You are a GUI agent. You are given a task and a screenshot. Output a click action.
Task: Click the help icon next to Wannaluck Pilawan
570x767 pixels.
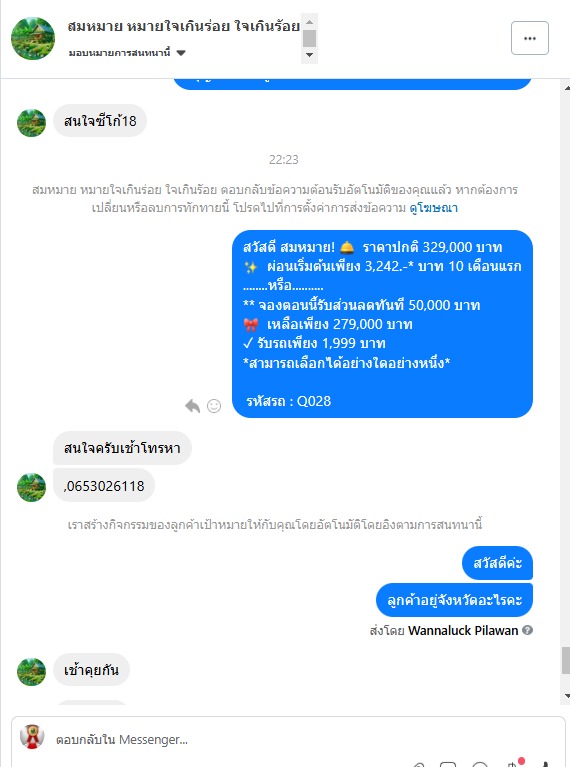527,630
